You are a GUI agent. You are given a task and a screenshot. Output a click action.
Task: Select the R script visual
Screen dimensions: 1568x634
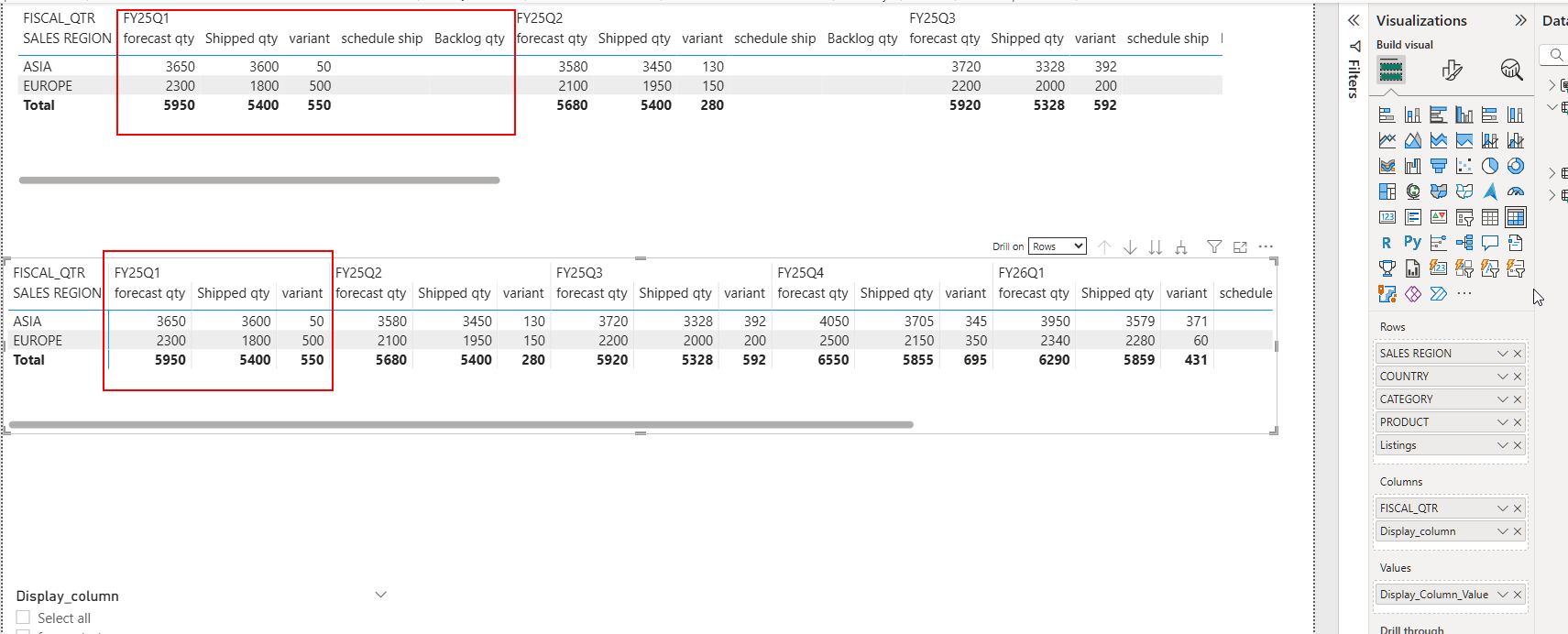1387,243
